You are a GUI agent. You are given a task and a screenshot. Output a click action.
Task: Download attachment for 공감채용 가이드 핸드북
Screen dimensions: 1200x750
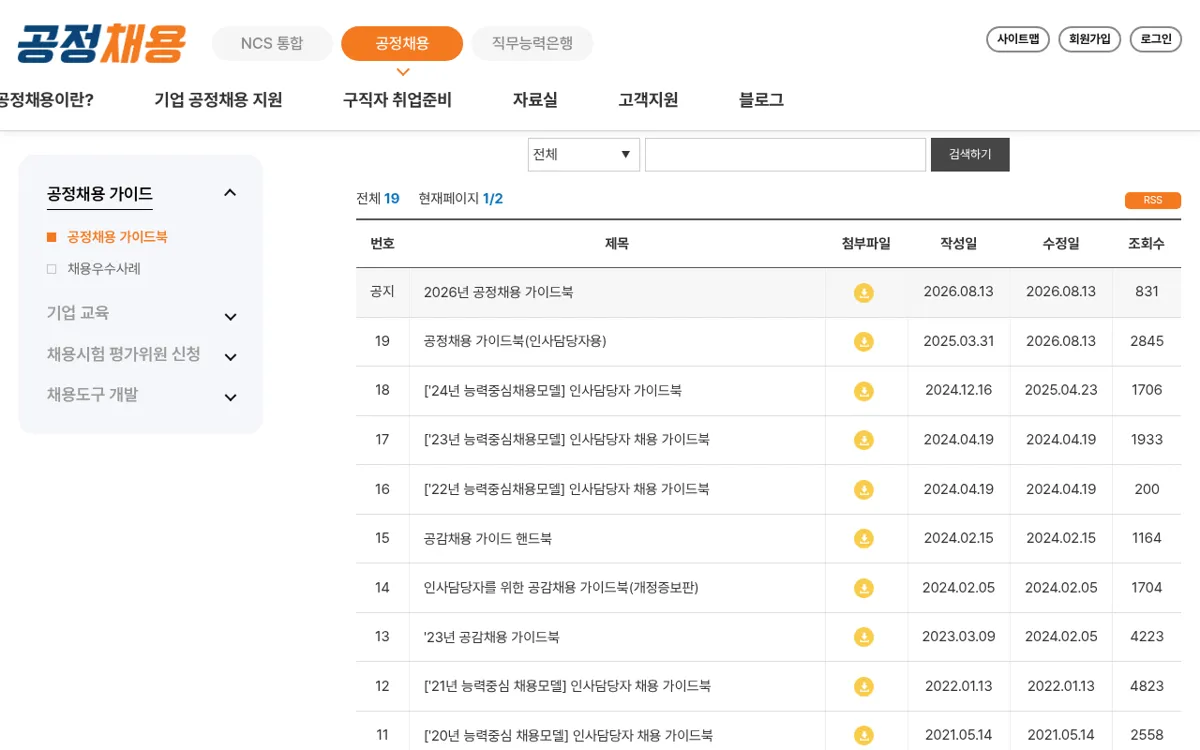point(864,539)
